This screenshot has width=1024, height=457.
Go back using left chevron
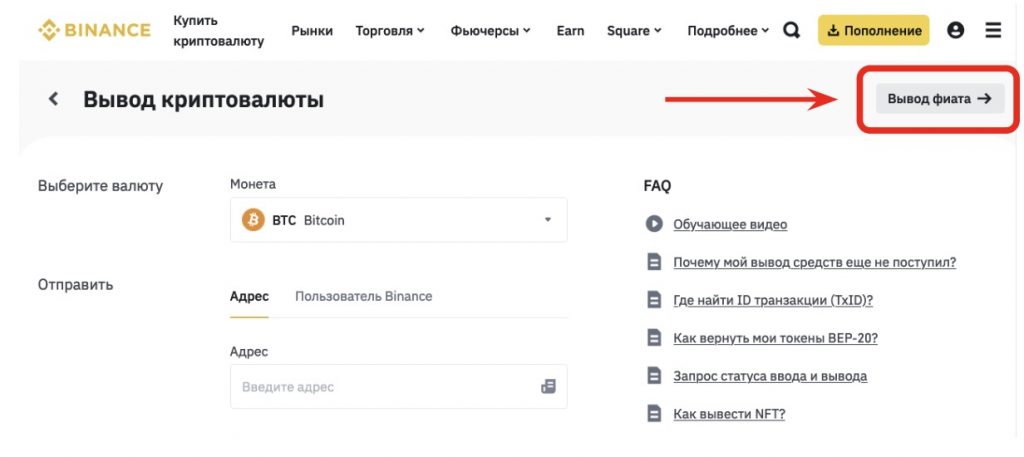pos(54,99)
